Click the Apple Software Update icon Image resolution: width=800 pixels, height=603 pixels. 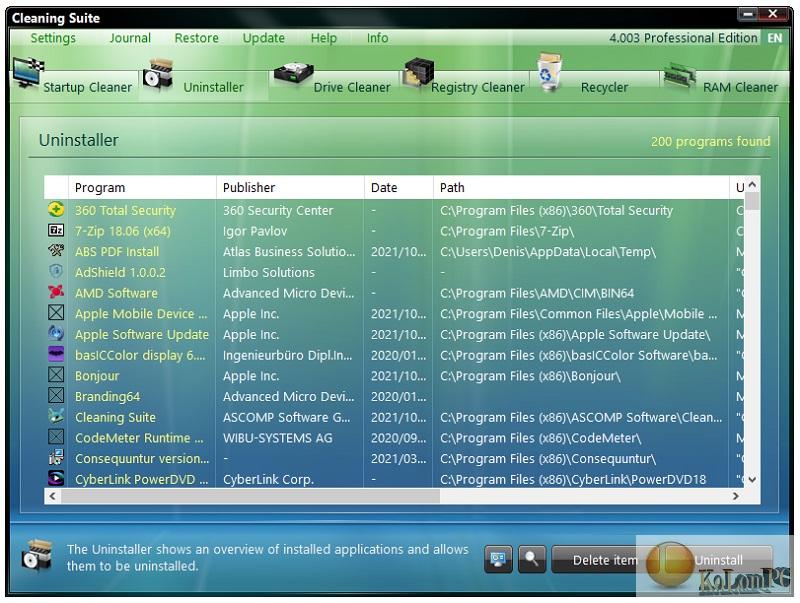[x=56, y=334]
